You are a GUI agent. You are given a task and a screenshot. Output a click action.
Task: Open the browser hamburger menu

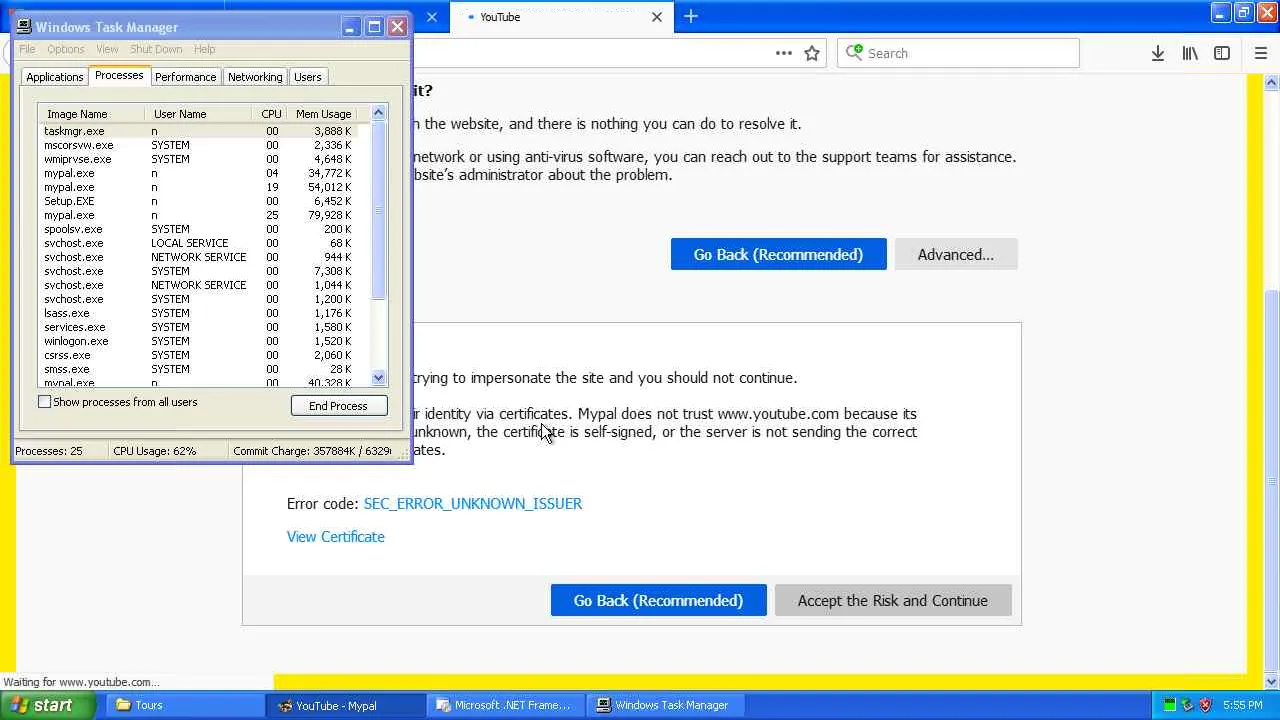[x=1260, y=53]
